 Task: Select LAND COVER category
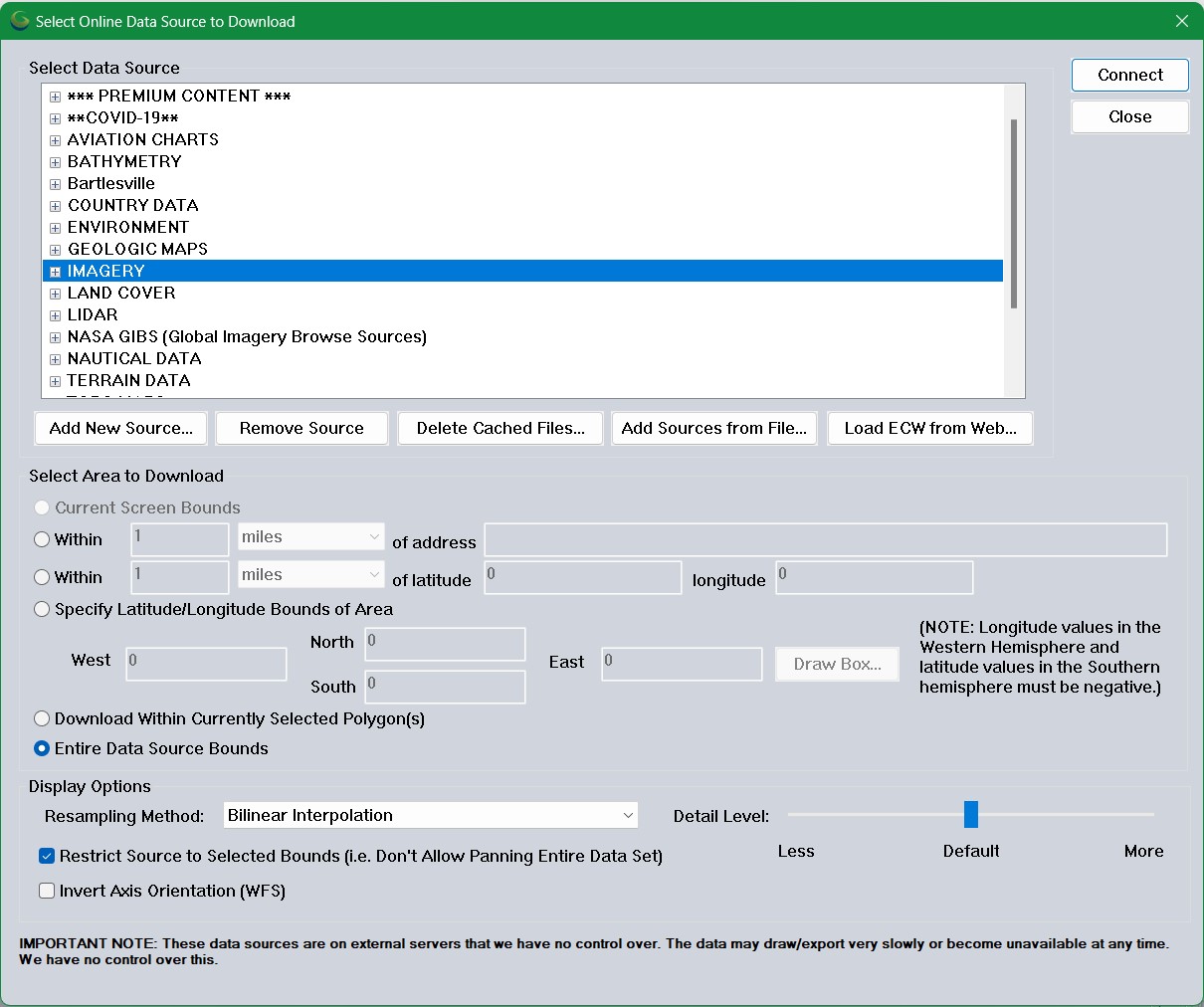coord(121,293)
